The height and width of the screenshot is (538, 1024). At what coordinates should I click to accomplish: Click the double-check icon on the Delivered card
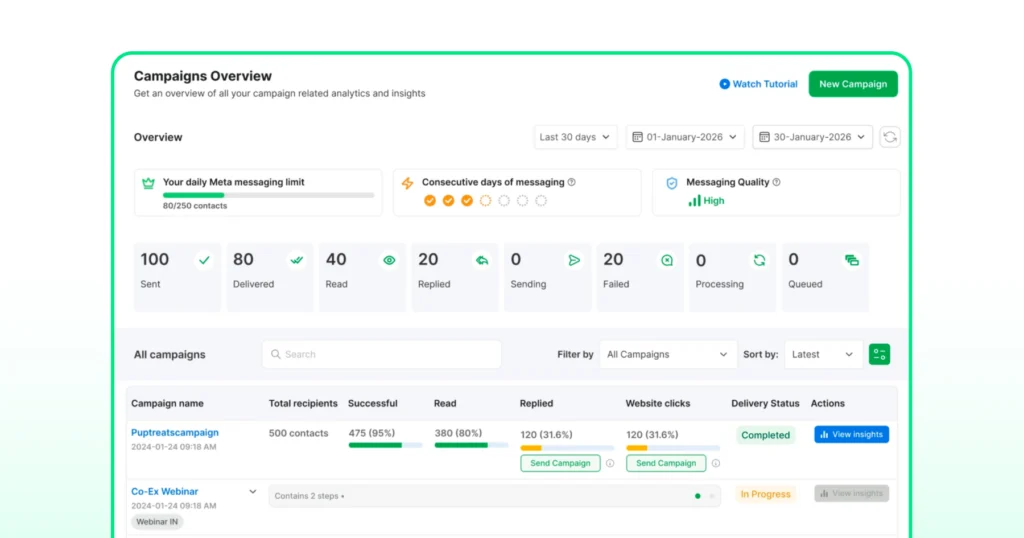pyautogui.click(x=296, y=260)
